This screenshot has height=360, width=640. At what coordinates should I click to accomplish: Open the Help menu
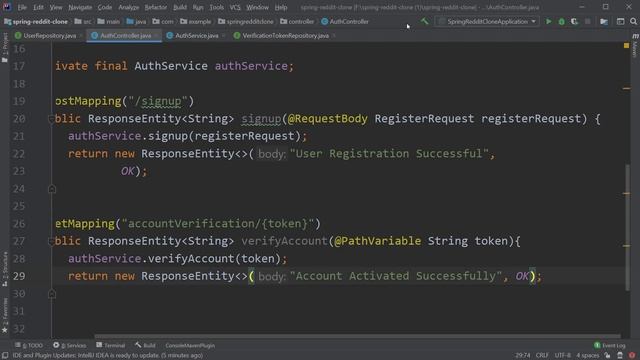281,7
